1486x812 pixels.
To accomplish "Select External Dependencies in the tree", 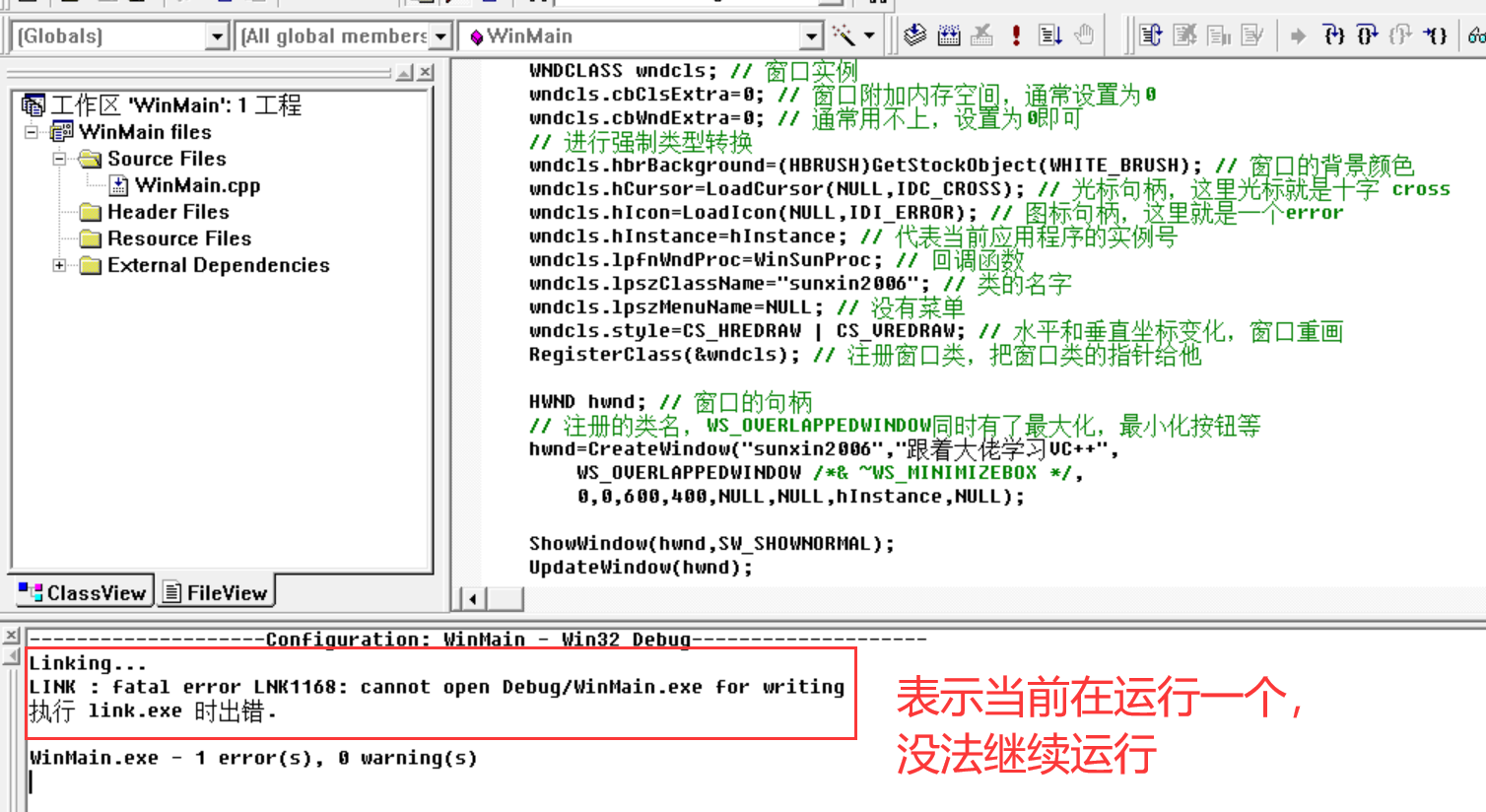I will 218,265.
